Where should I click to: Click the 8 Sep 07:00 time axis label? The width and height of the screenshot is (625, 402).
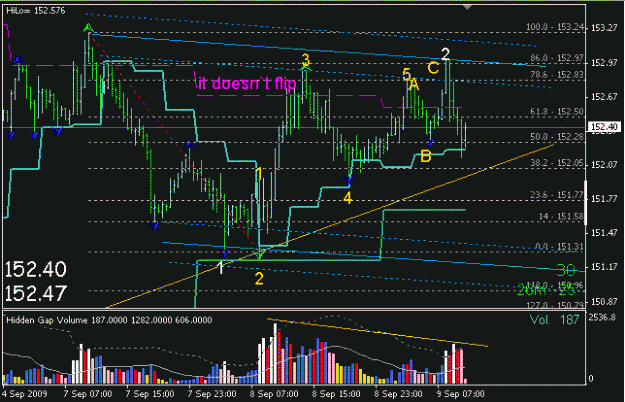(274, 394)
